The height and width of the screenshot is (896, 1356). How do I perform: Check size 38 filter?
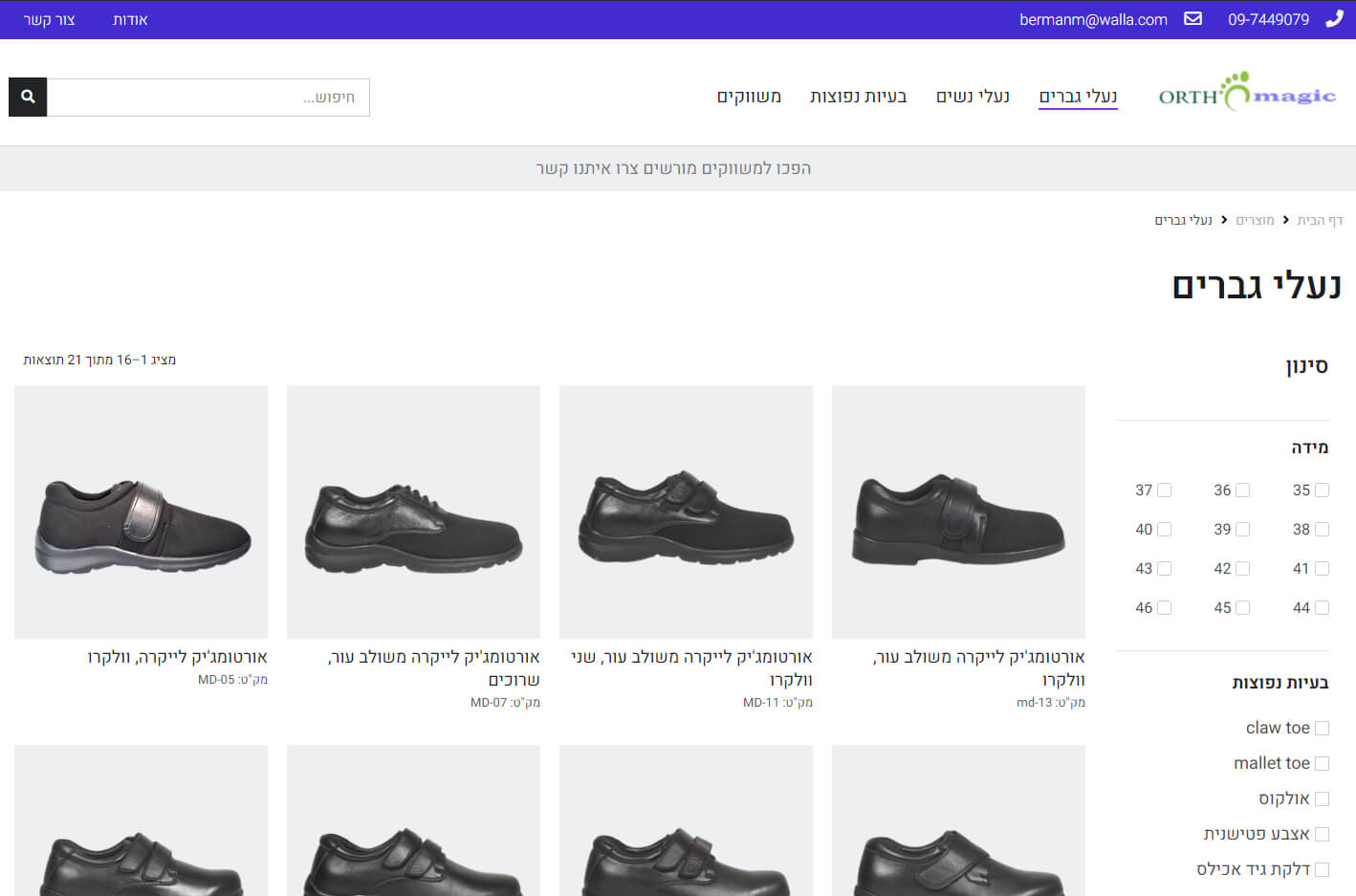tap(1322, 529)
